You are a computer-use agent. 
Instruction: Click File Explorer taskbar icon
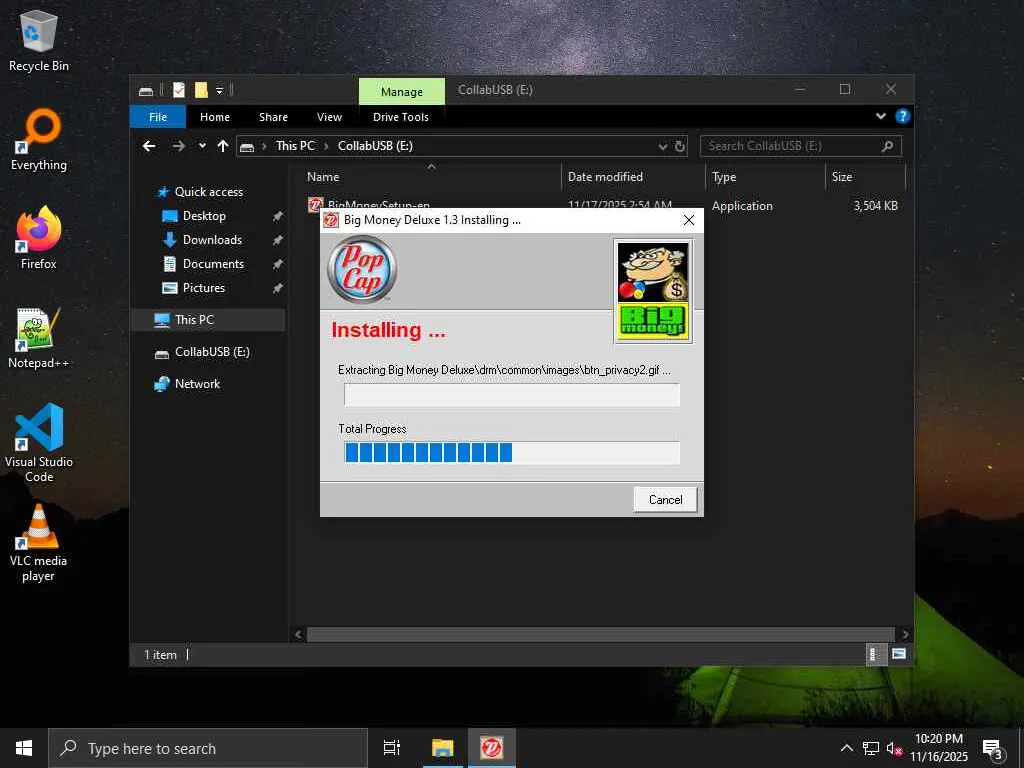click(442, 748)
